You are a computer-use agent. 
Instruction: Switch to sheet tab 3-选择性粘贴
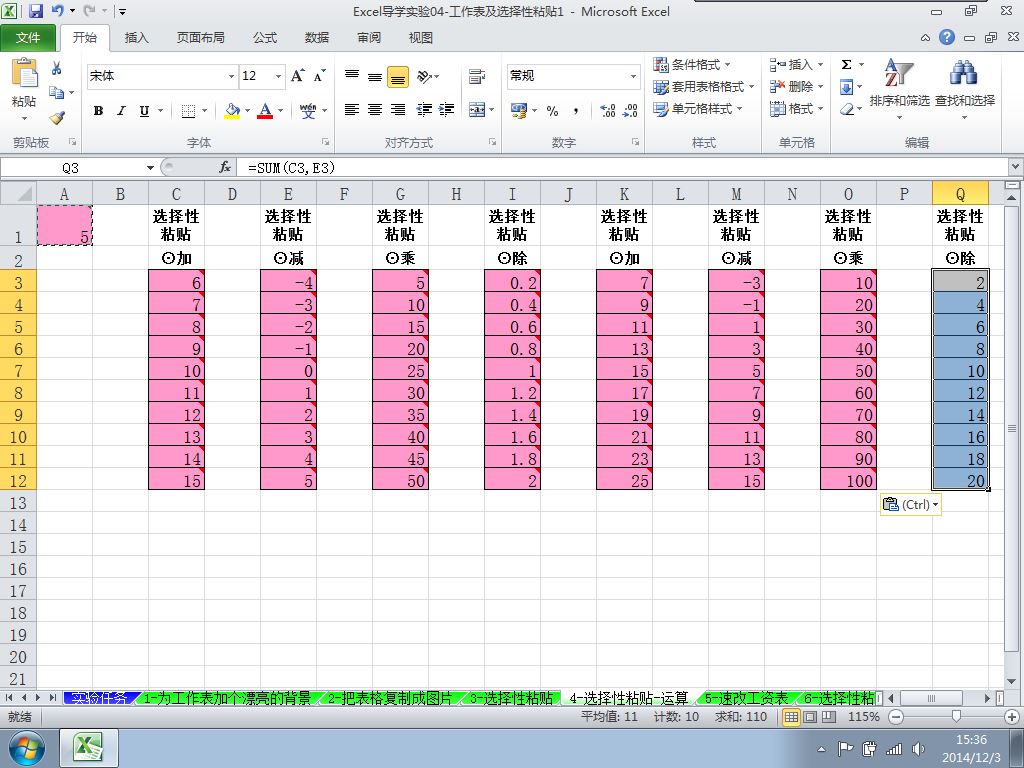point(510,698)
